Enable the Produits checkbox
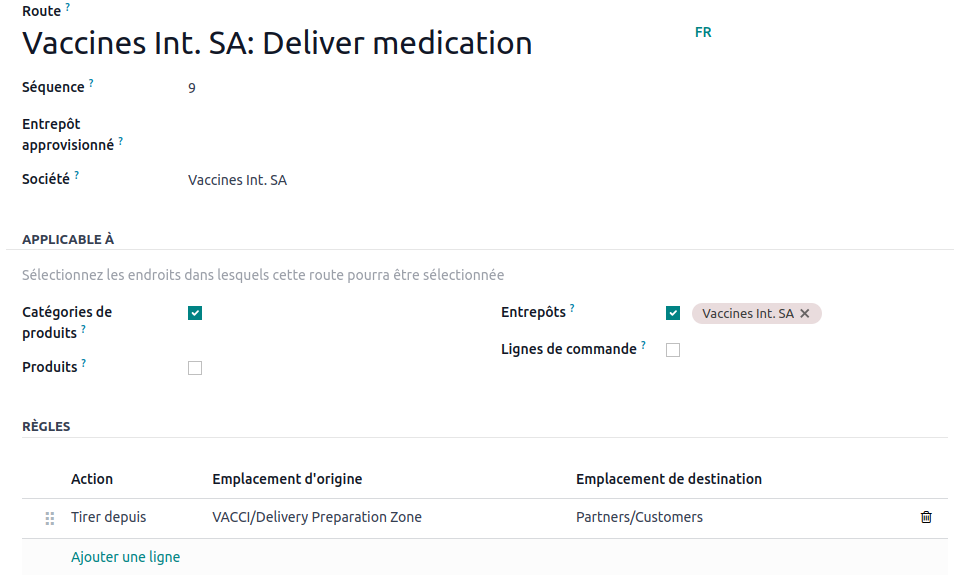This screenshot has height=575, width=954. pyautogui.click(x=195, y=368)
